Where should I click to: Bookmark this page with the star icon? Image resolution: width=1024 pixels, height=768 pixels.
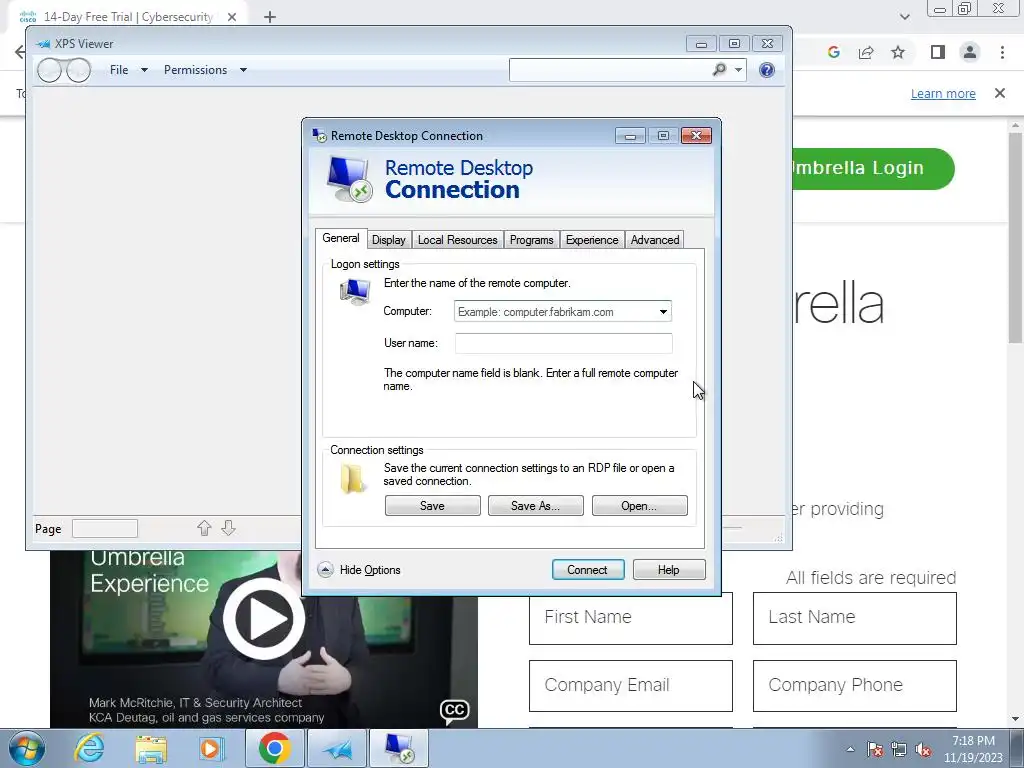tap(898, 52)
